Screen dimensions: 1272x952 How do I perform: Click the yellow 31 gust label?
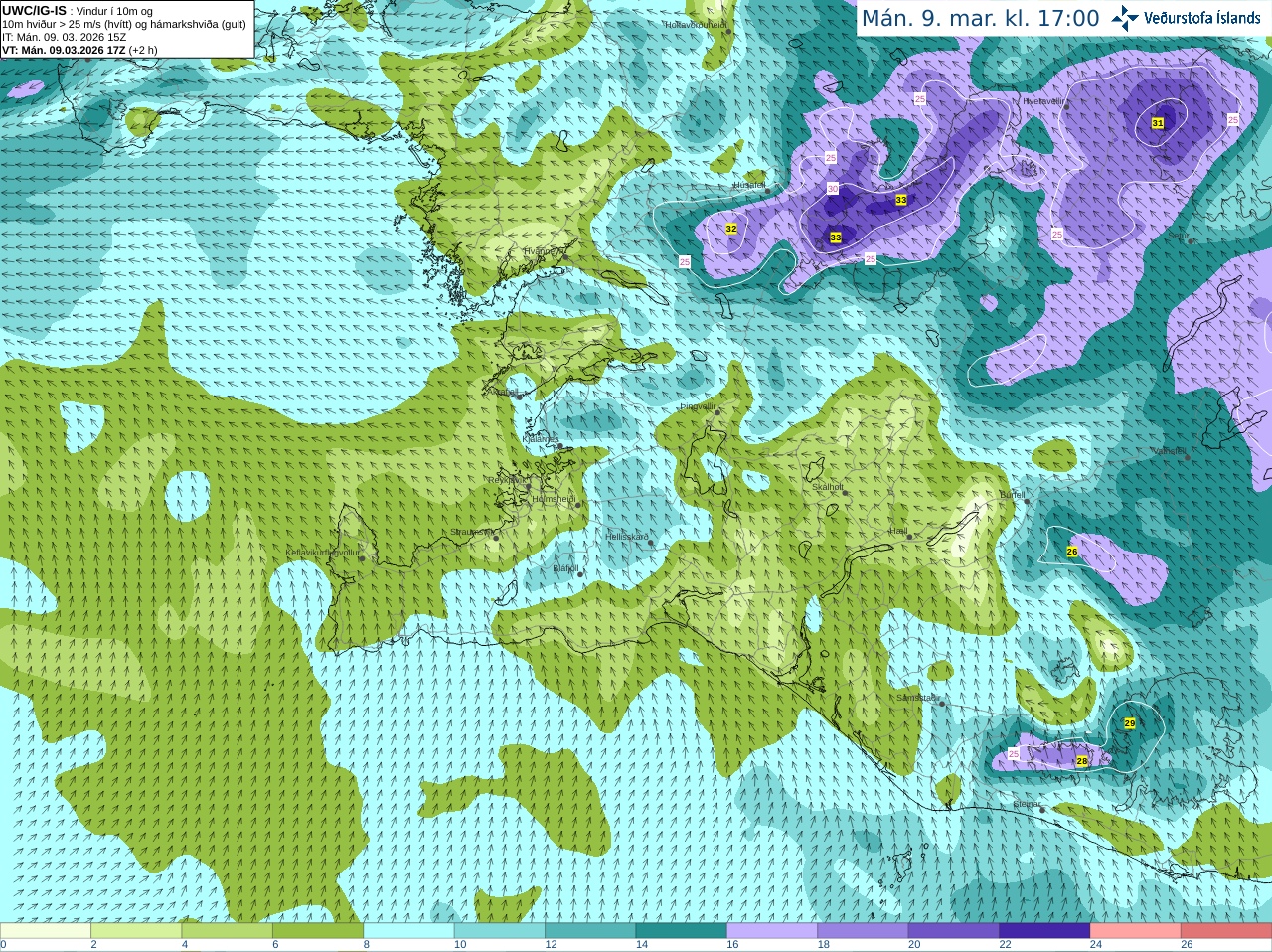point(1158,123)
